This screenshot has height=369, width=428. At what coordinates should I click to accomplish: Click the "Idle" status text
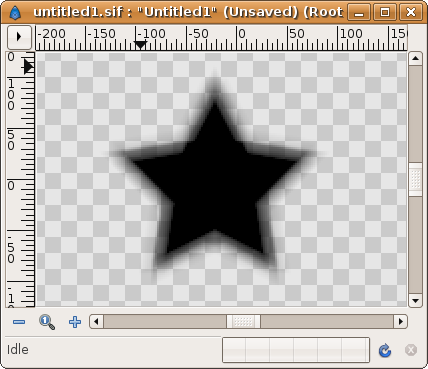pos(18,350)
